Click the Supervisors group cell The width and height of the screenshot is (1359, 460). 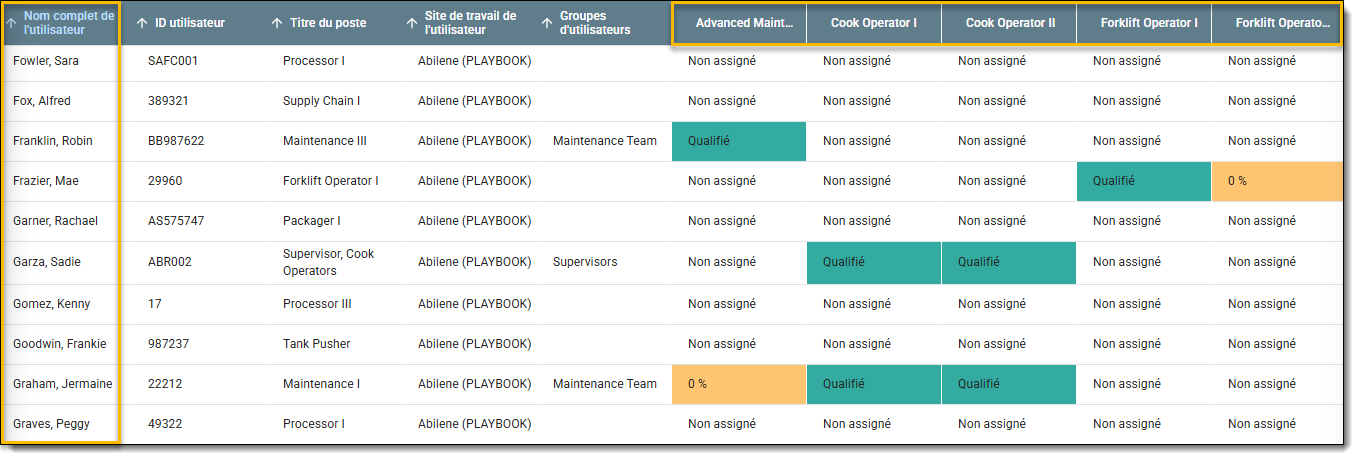coord(584,262)
